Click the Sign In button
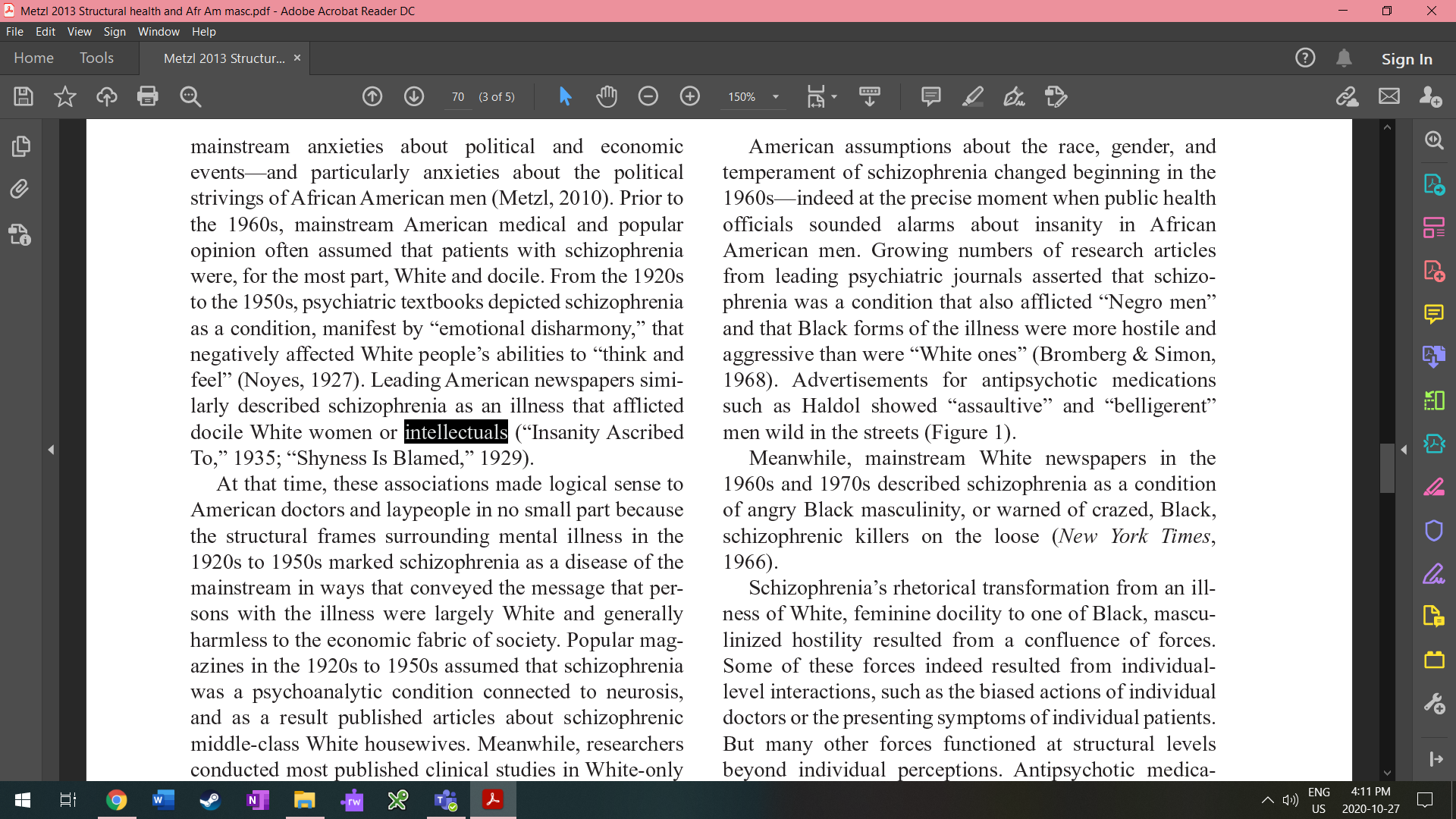This screenshot has width=1456, height=819. pyautogui.click(x=1407, y=58)
